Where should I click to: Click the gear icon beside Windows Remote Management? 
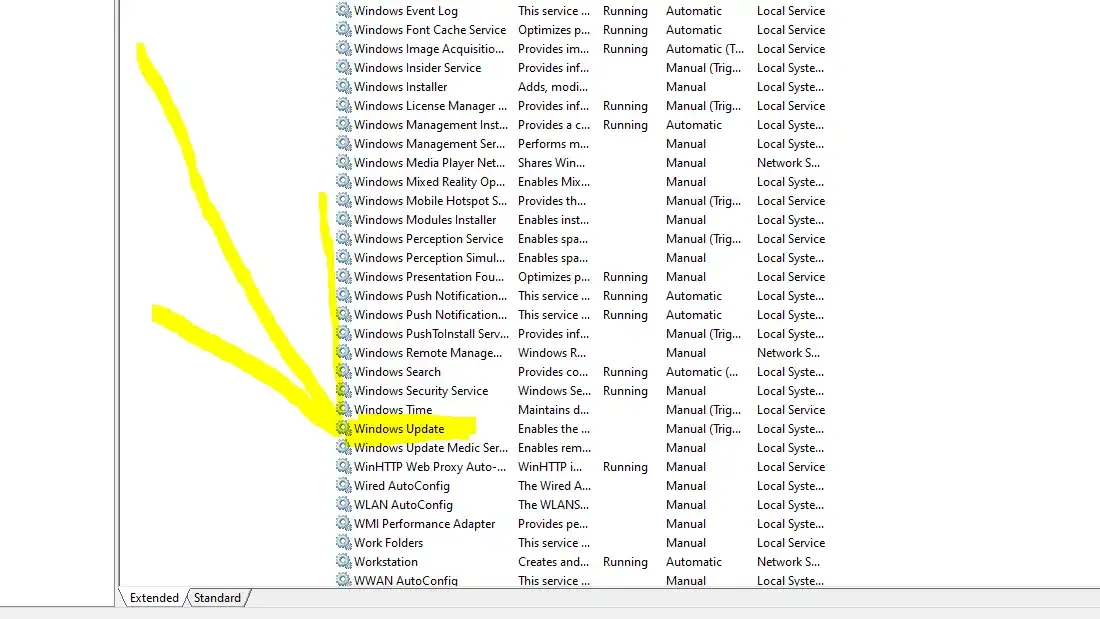(343, 352)
